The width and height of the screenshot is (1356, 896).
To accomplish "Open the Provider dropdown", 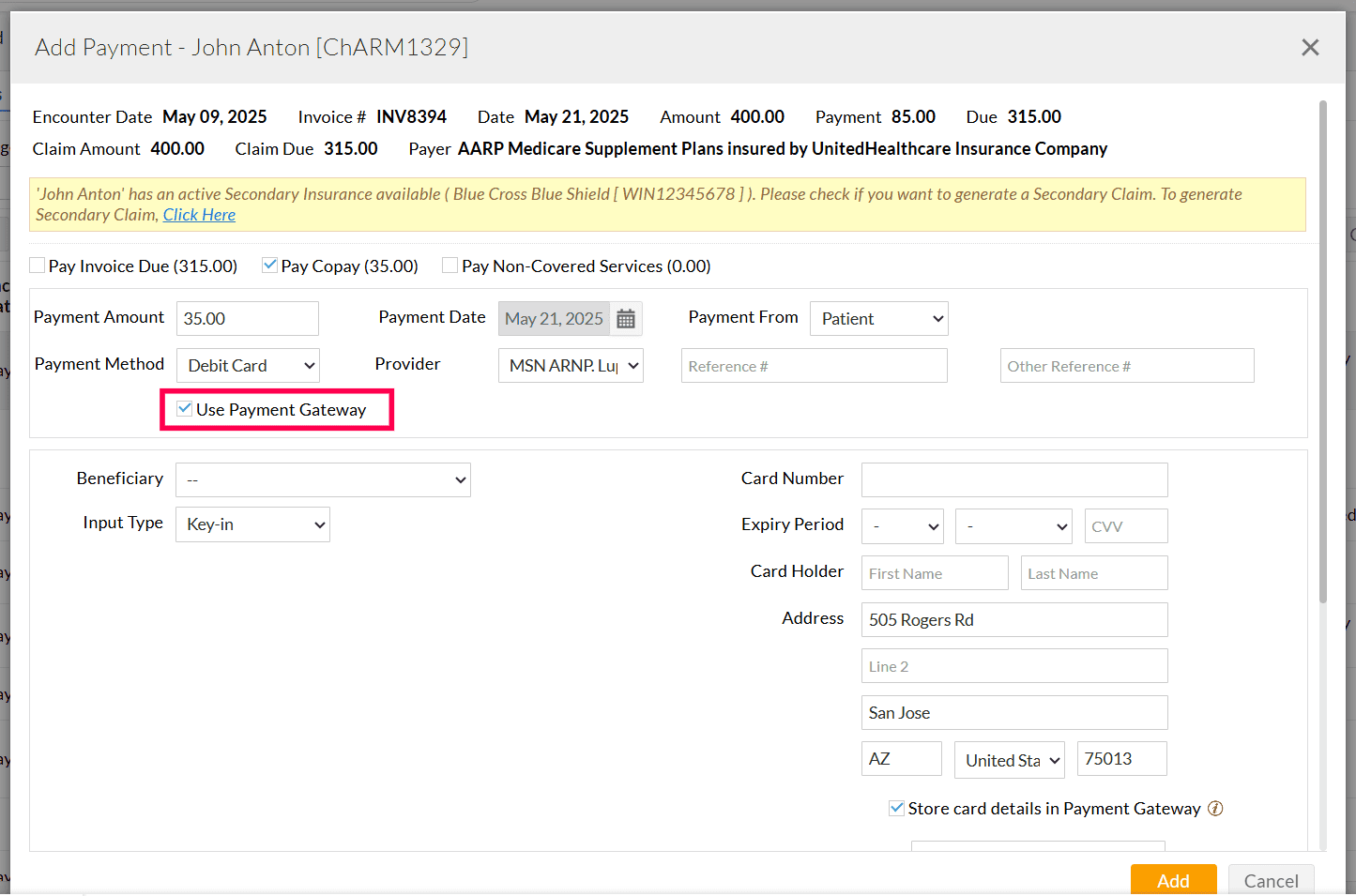I will [x=570, y=365].
